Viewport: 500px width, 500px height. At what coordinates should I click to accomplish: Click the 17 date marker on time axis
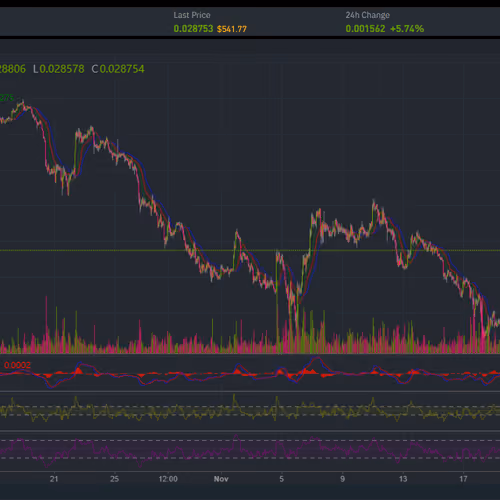tap(463, 479)
